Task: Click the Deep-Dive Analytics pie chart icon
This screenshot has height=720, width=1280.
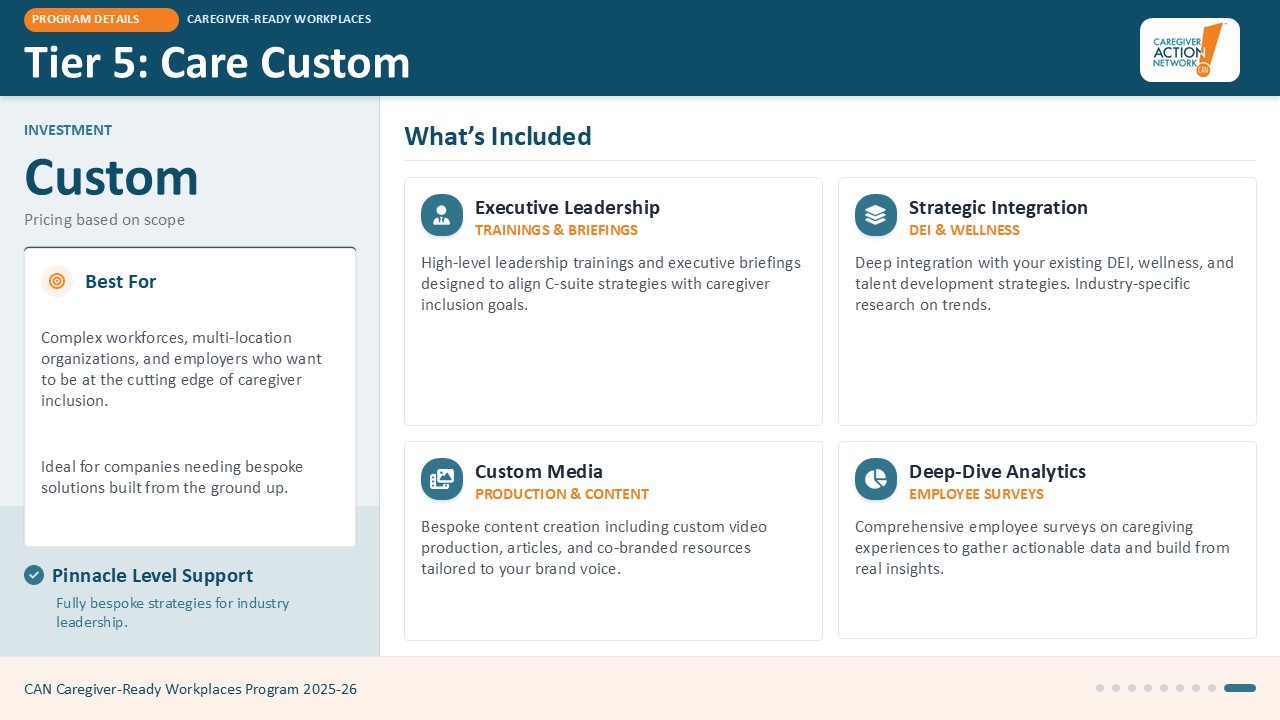Action: (x=876, y=479)
